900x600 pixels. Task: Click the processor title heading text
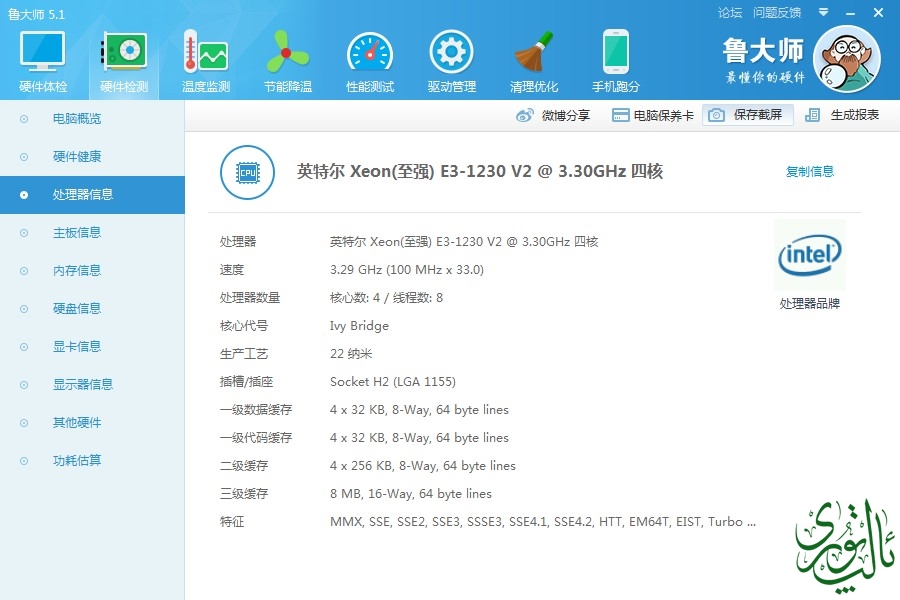pos(480,171)
